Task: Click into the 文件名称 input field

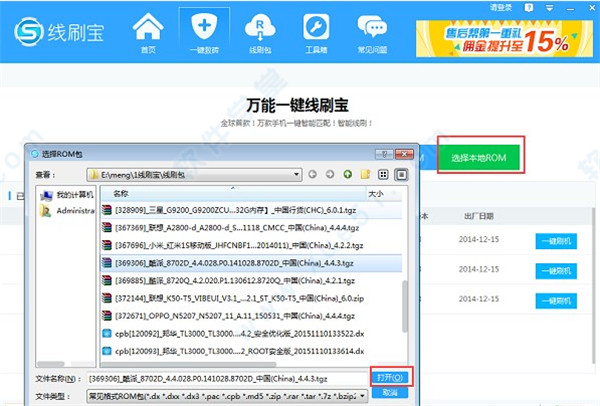Action: point(227,379)
